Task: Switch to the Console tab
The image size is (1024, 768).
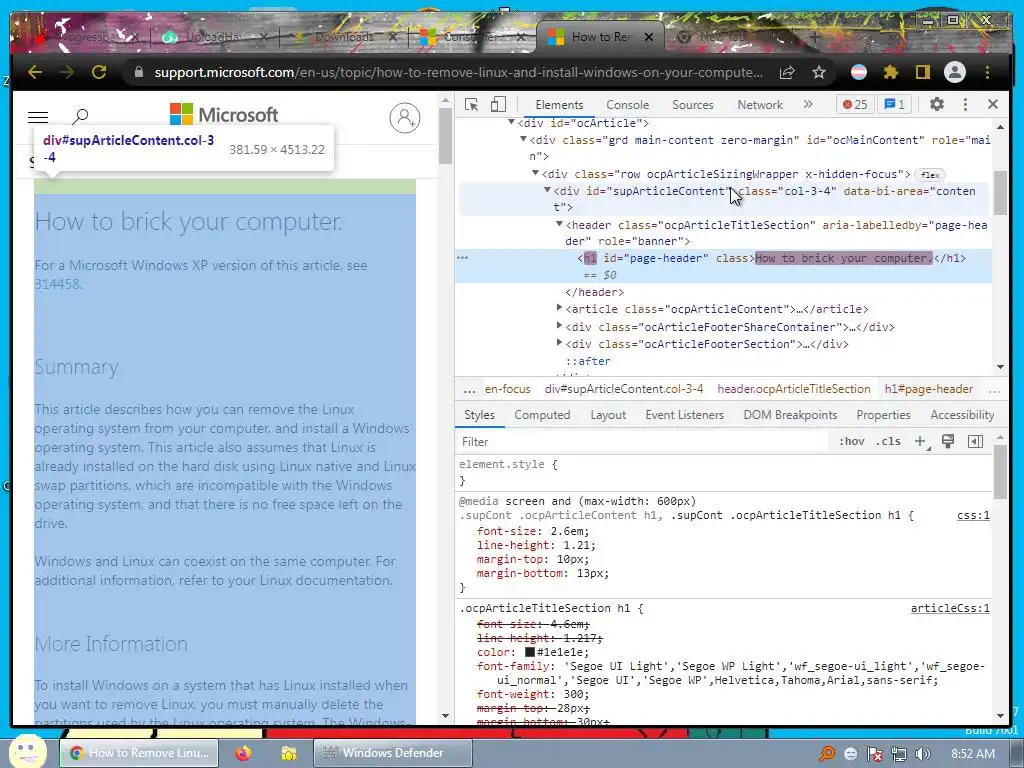Action: (628, 104)
